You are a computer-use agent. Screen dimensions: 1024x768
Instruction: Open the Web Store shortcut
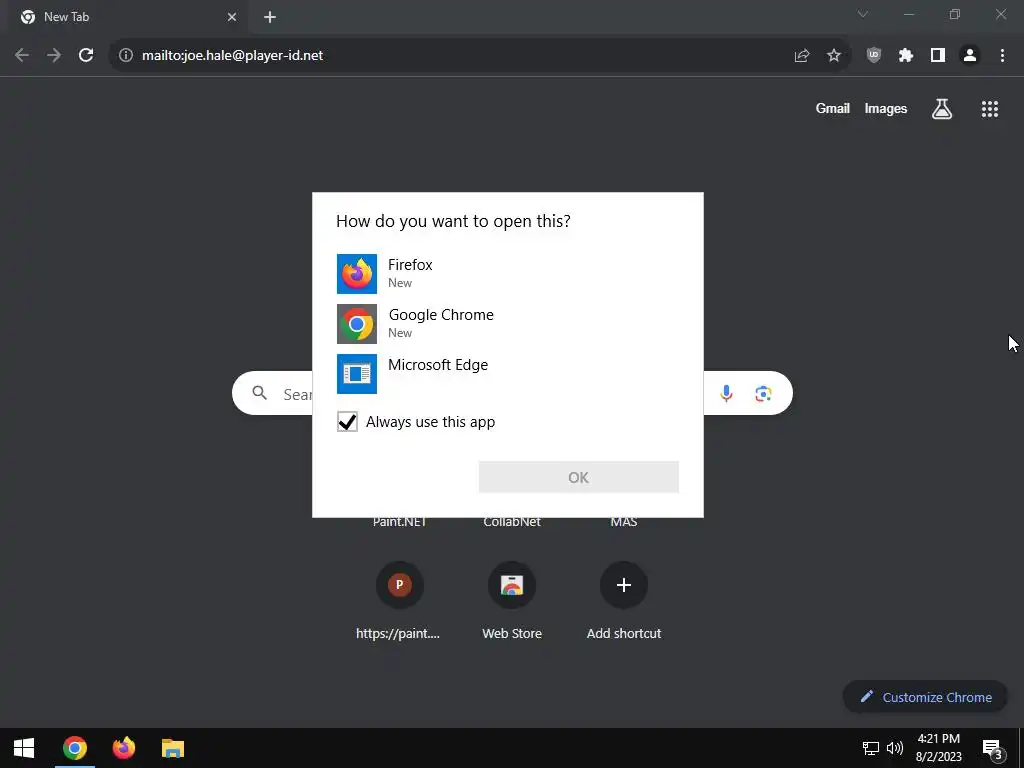512,601
